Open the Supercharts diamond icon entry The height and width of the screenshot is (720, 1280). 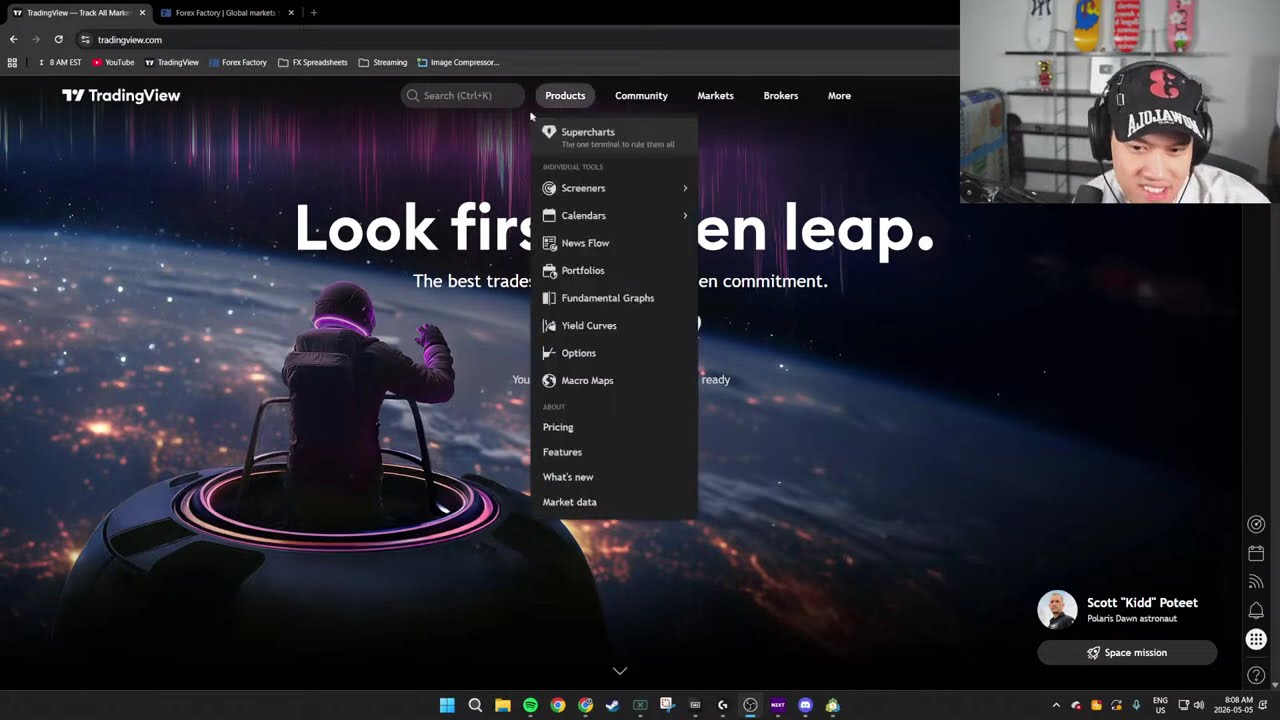tap(549, 132)
